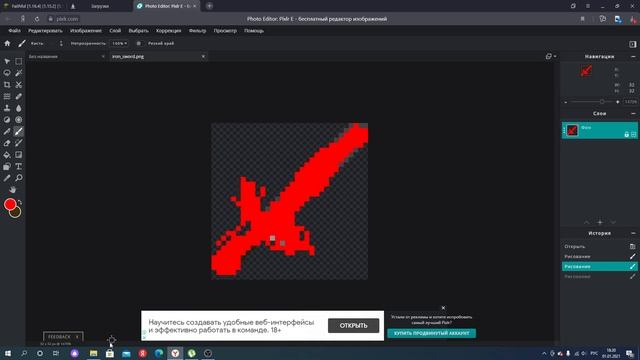Open File Explorer from taskbar
Image resolution: width=640 pixels, height=360 pixels.
pos(93,353)
